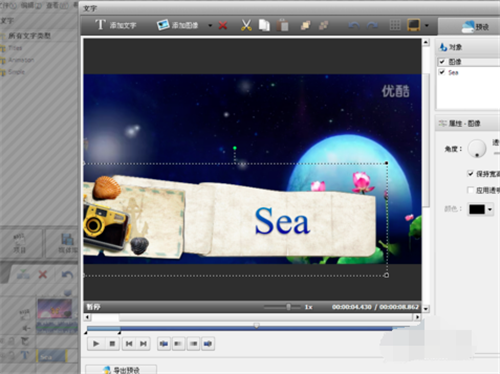Adjust the playback speed slider handle
The image size is (500, 374).
tap(288, 307)
